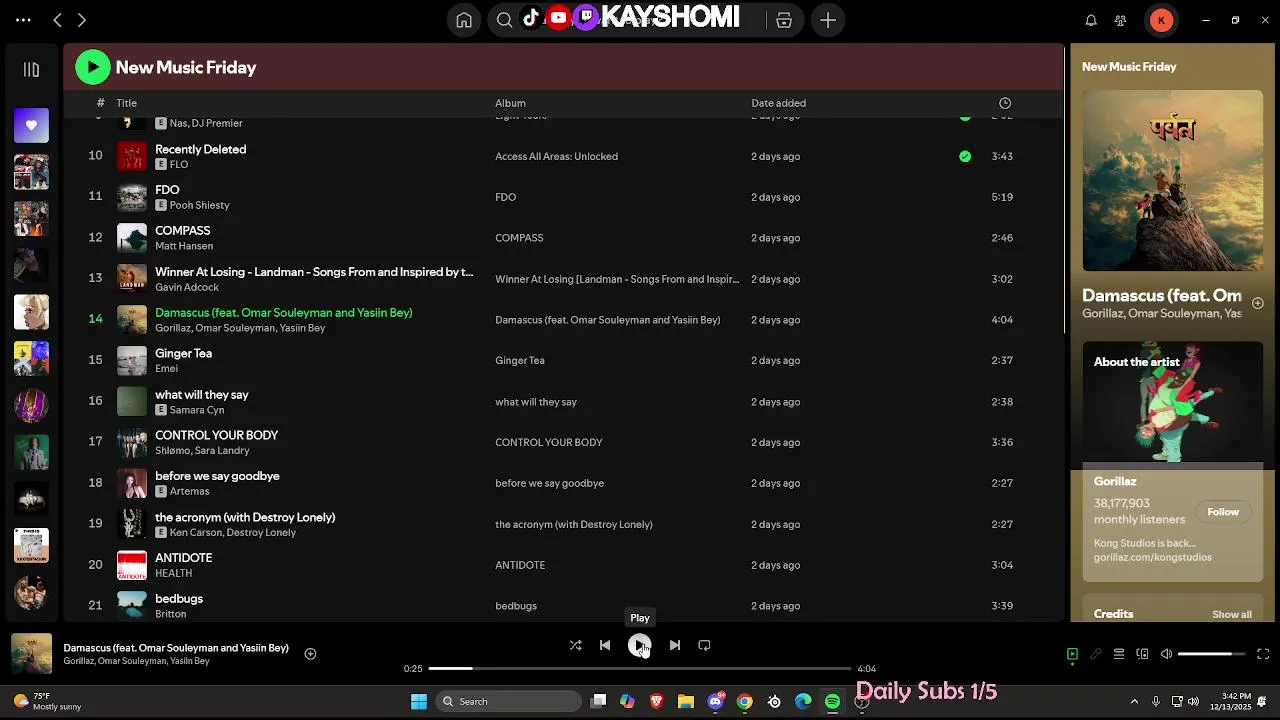The width and height of the screenshot is (1280, 720).
Task: Click the plus Create button
Action: 828,20
